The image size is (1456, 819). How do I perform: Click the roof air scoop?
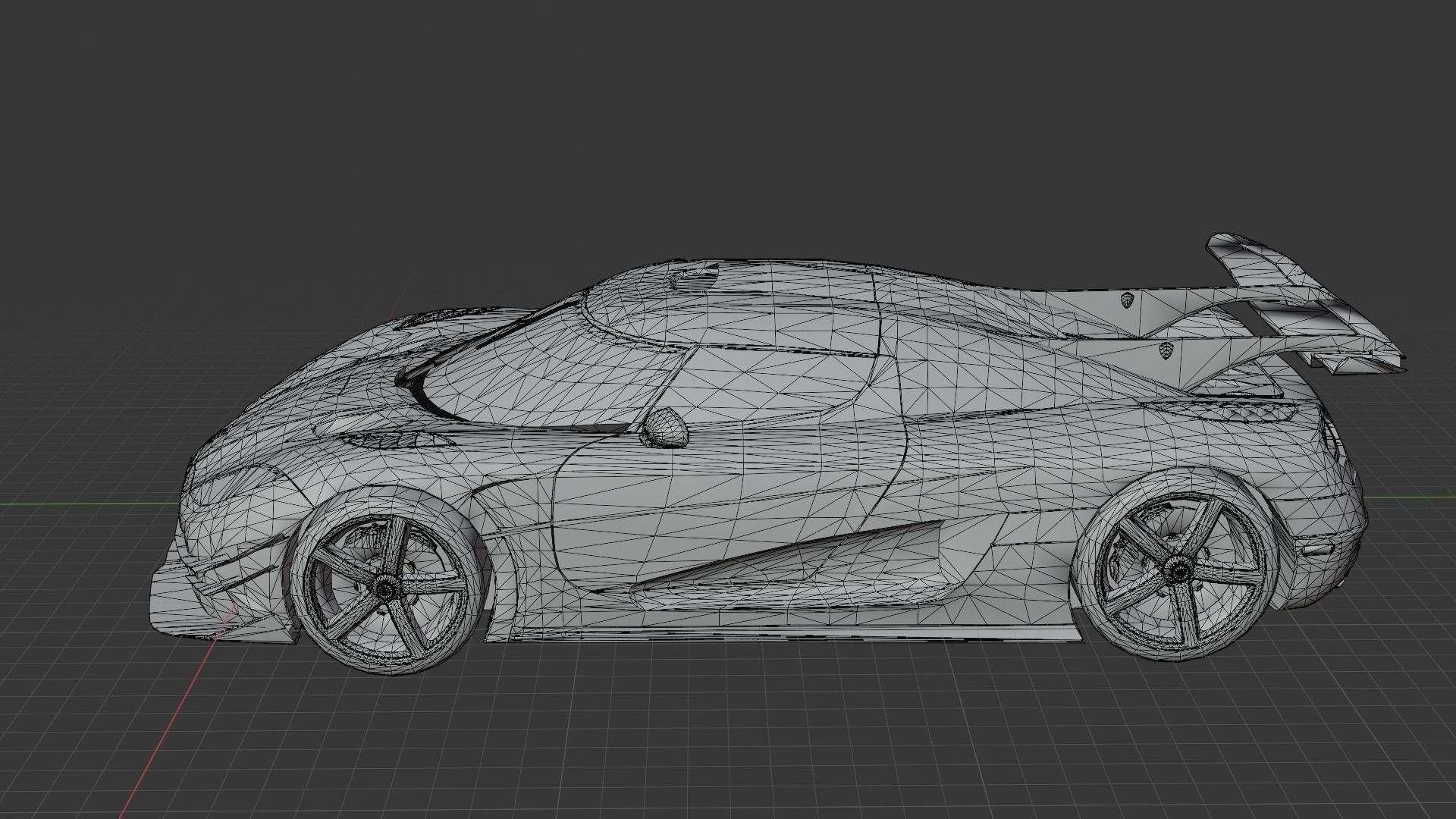click(x=694, y=278)
